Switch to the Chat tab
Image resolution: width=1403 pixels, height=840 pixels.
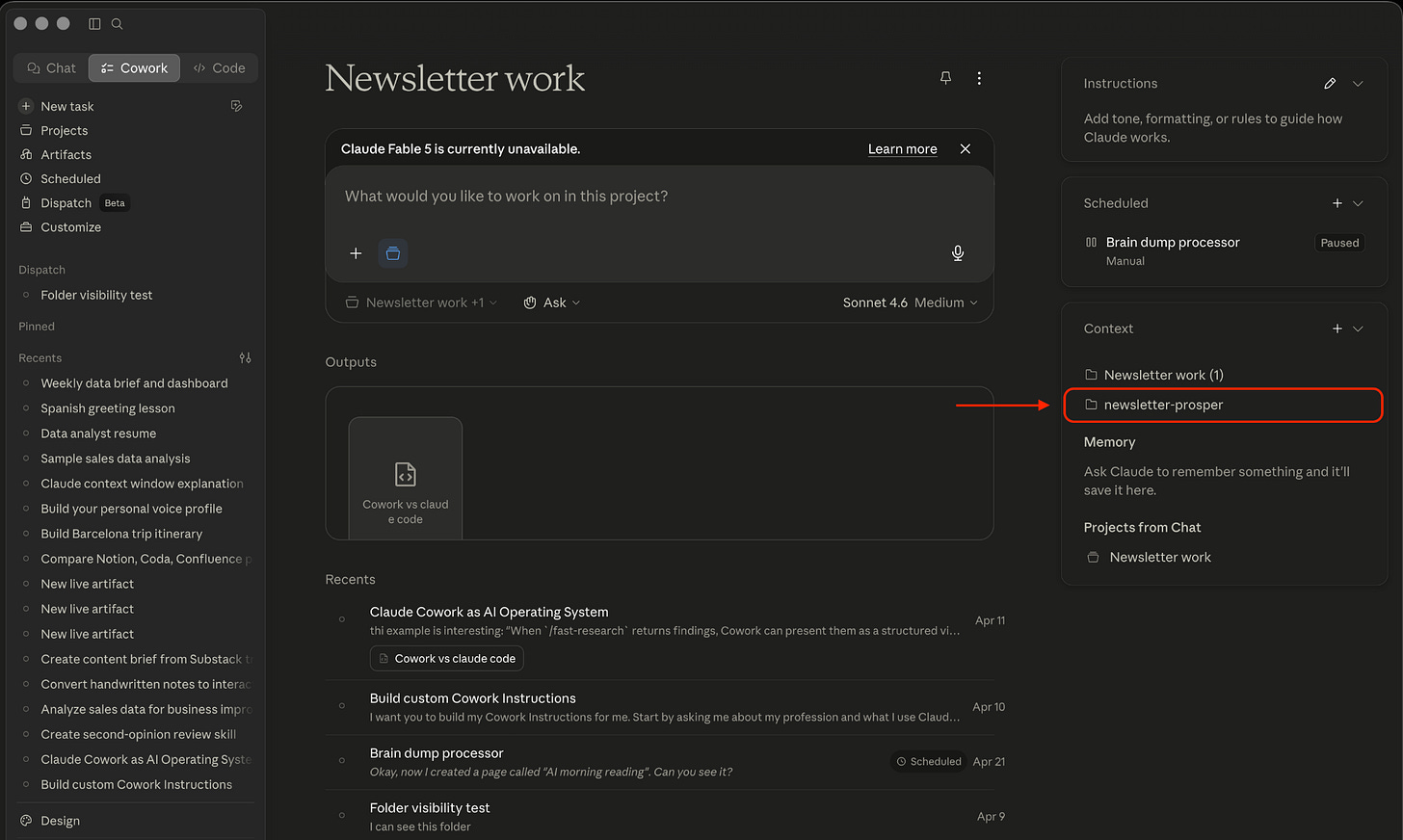(x=51, y=67)
